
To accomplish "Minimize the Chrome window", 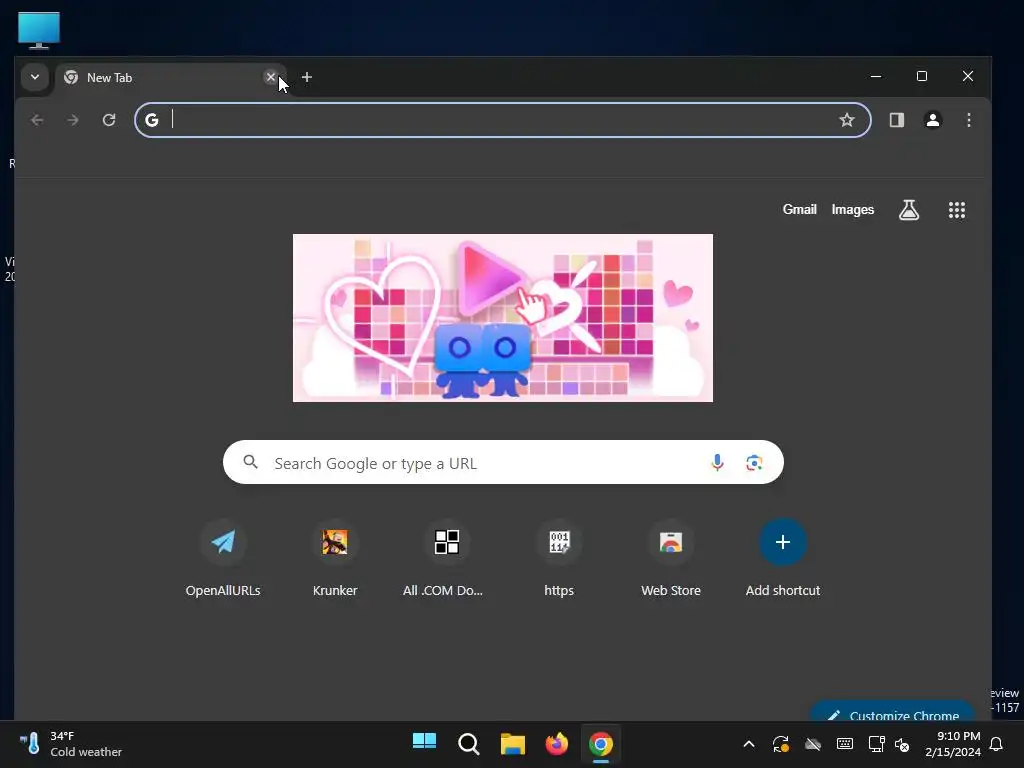I will [x=876, y=76].
